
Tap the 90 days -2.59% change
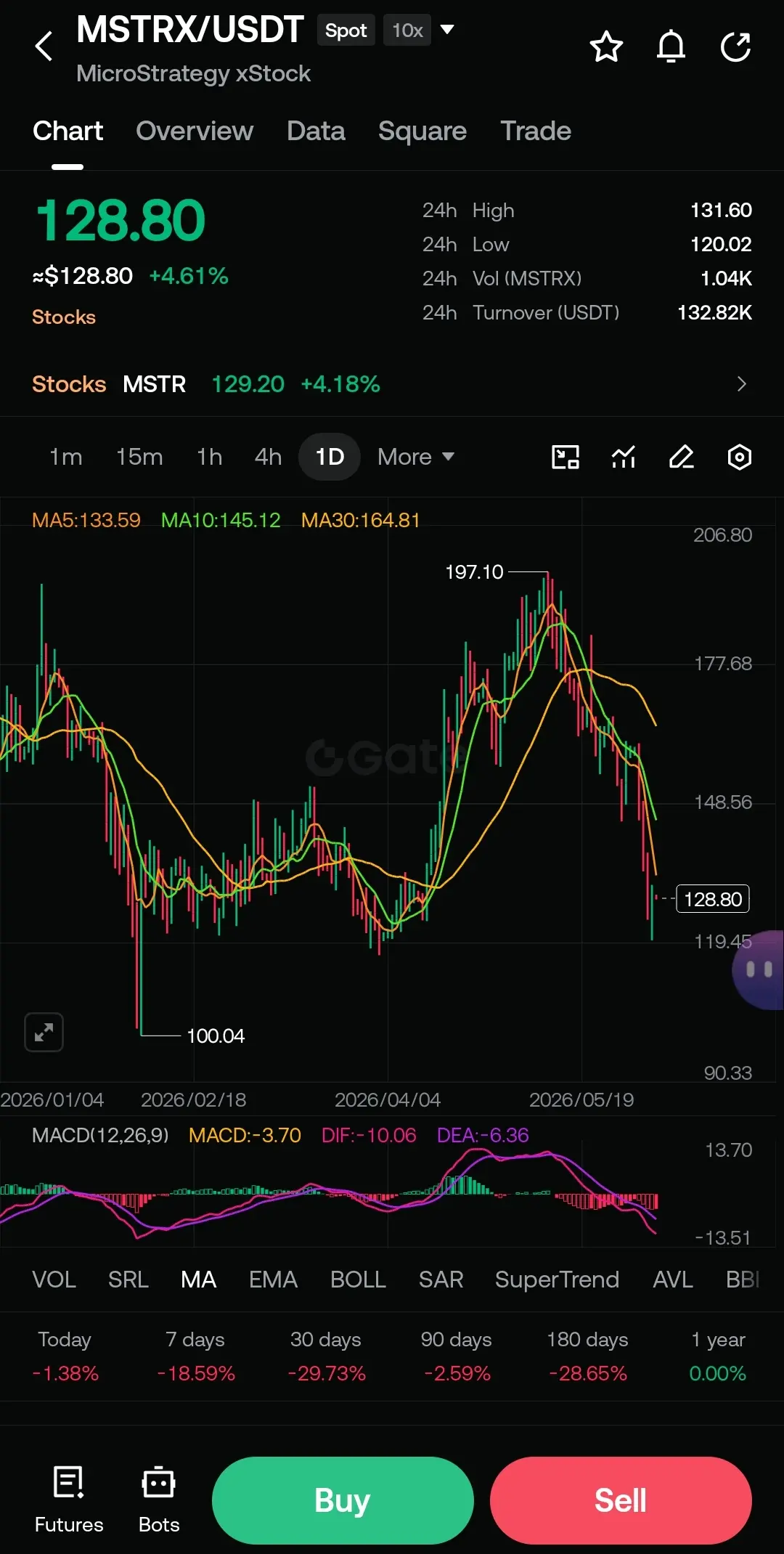click(x=457, y=1356)
